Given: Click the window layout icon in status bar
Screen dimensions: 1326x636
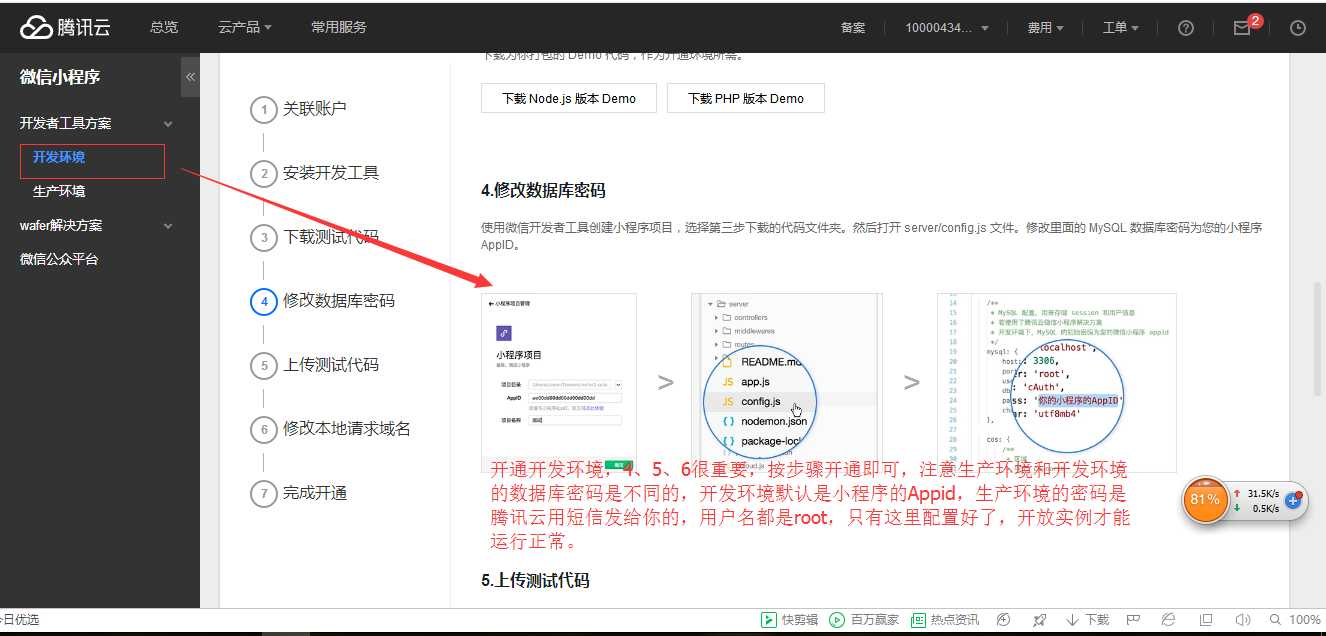Looking at the screenshot, I should click(x=1206, y=619).
